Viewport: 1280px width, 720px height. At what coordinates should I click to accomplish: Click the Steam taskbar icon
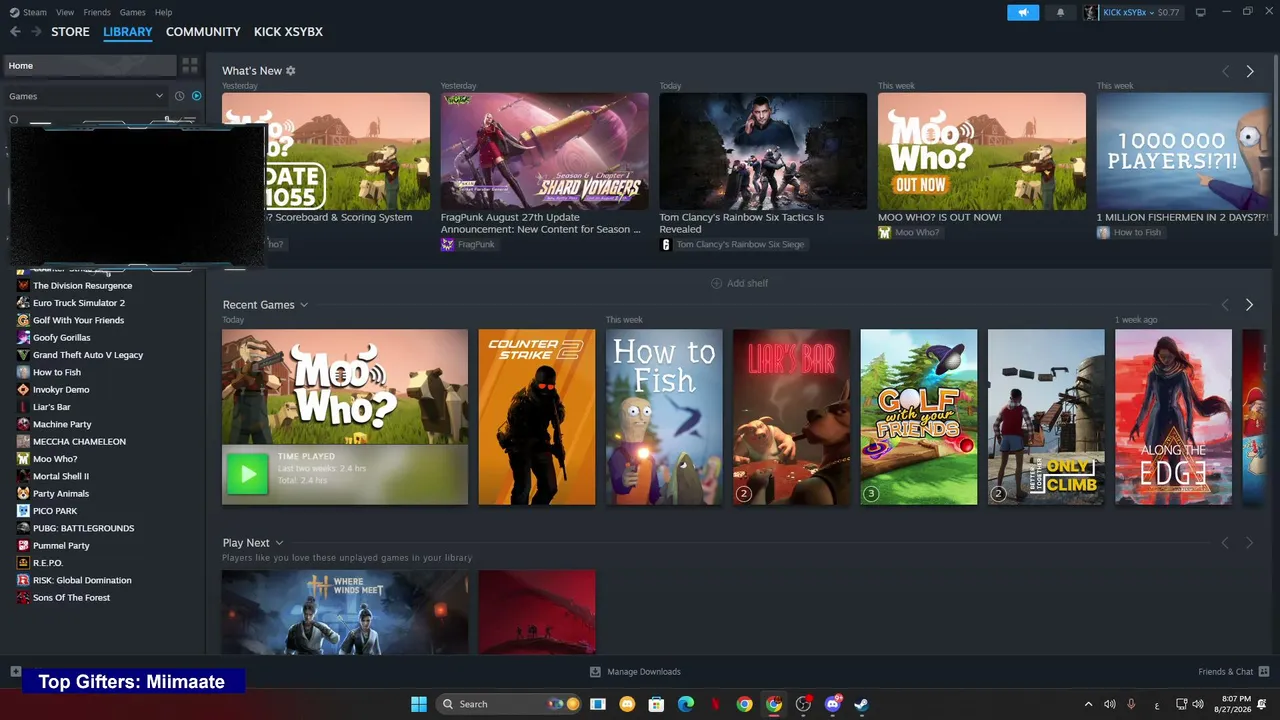(861, 704)
